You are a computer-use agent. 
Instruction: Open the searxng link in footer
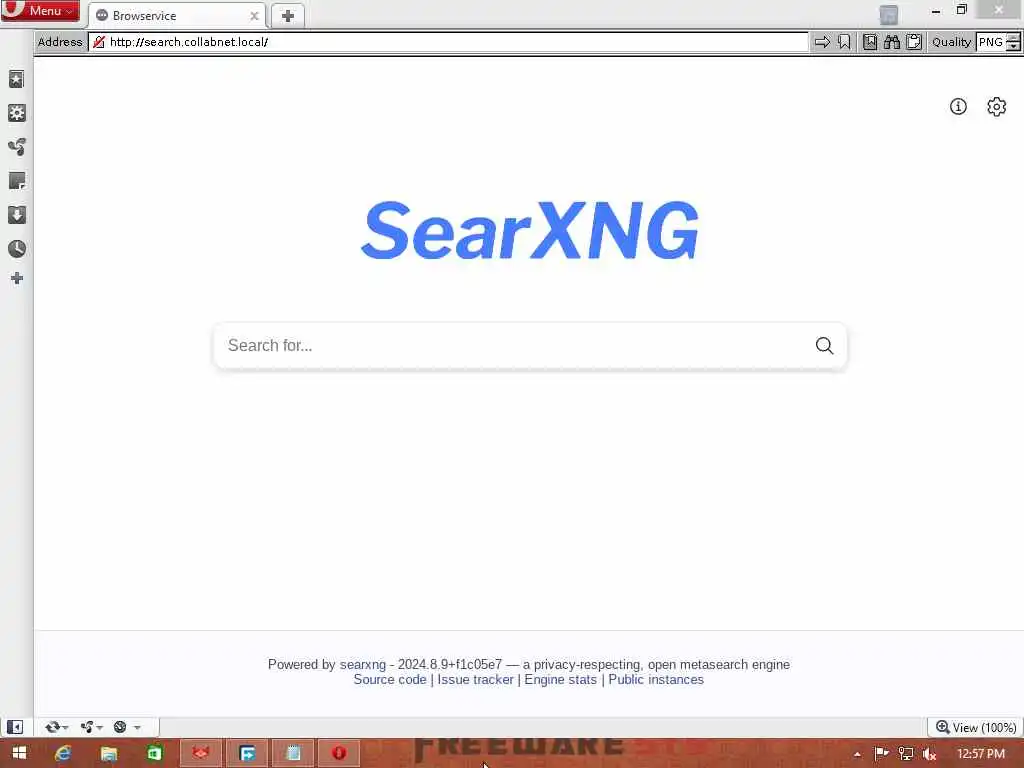click(362, 664)
